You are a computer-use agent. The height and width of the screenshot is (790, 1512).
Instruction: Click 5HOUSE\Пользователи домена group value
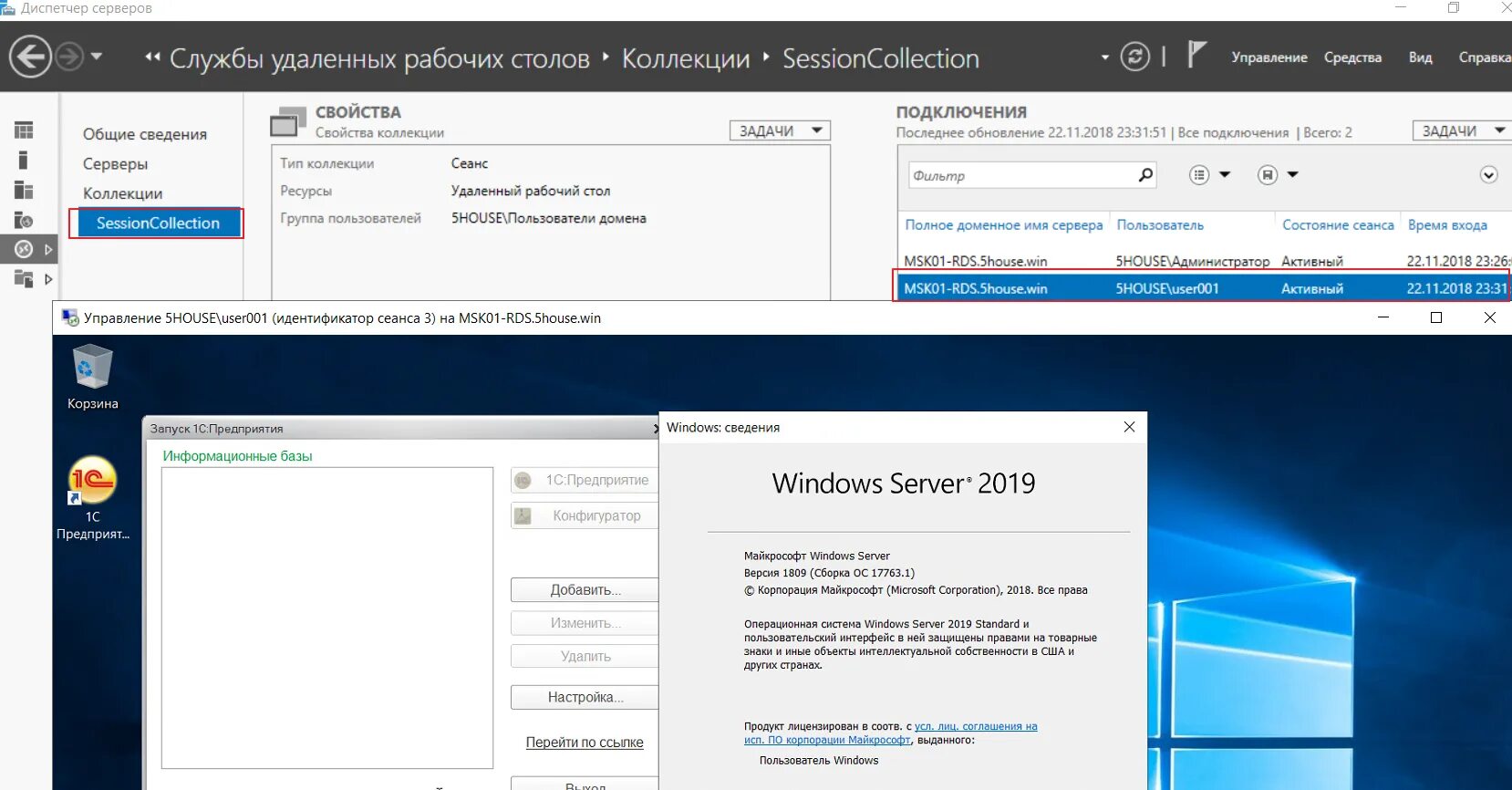(x=548, y=218)
